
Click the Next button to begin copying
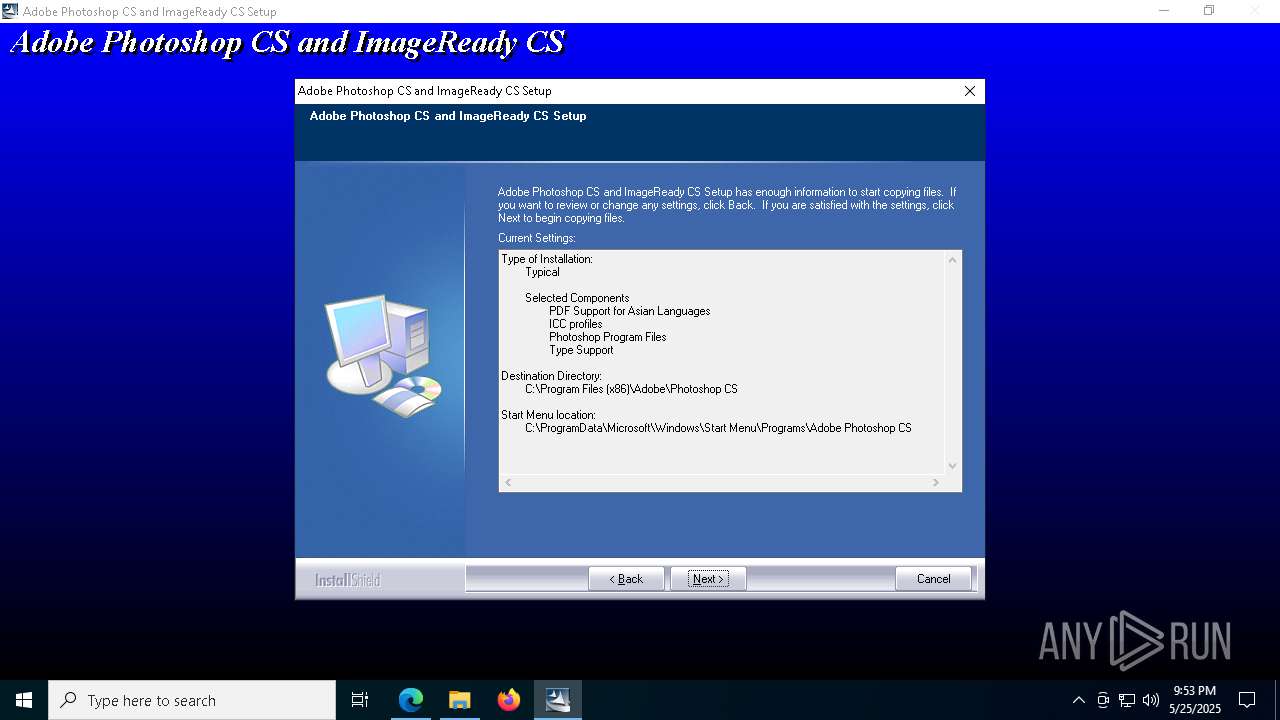tap(708, 579)
